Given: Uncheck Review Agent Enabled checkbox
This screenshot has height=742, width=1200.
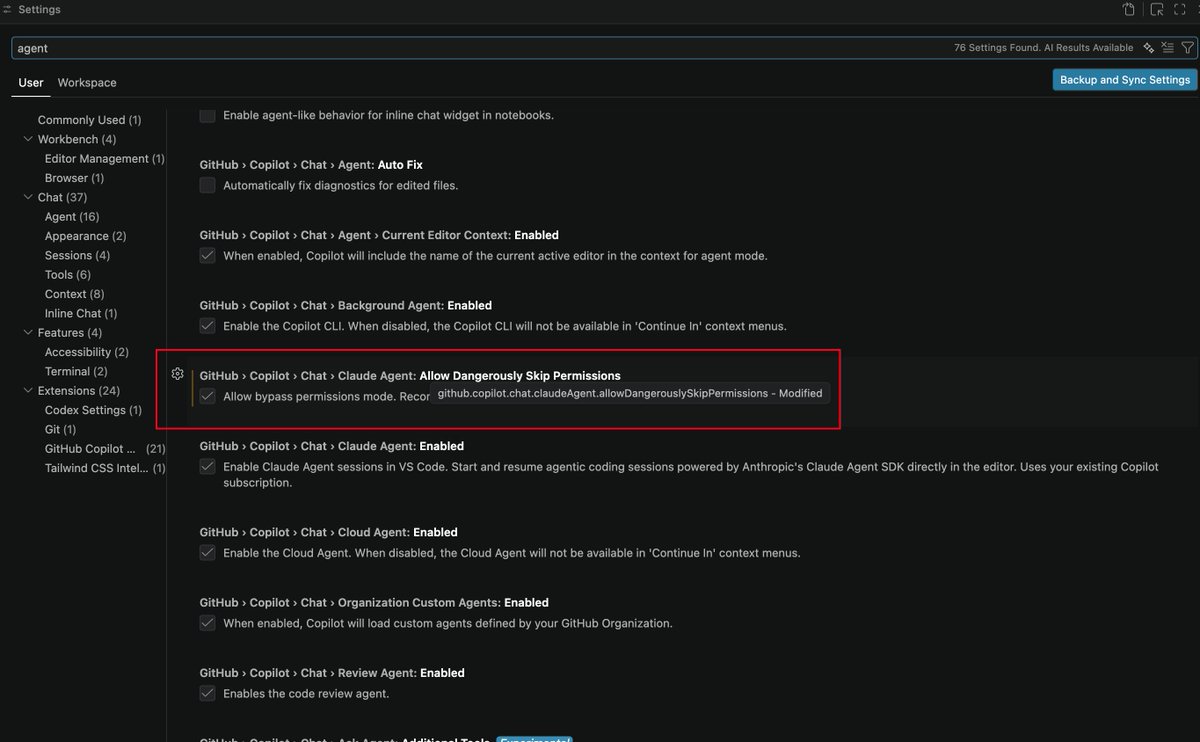Looking at the screenshot, I should [207, 693].
